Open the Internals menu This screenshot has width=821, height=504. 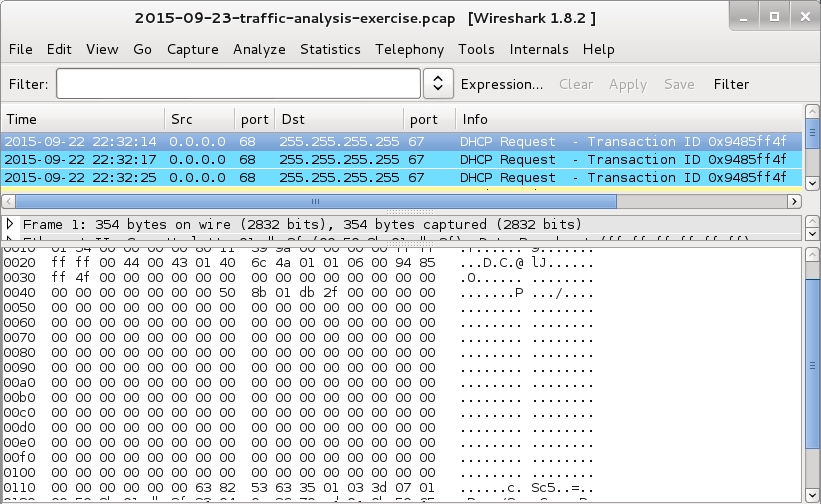coord(539,49)
